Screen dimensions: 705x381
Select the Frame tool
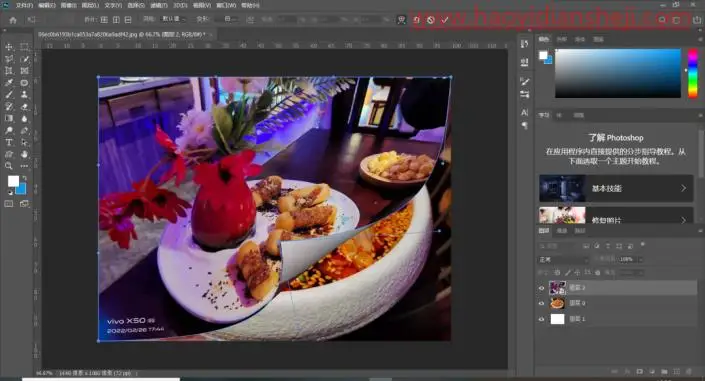(24, 71)
